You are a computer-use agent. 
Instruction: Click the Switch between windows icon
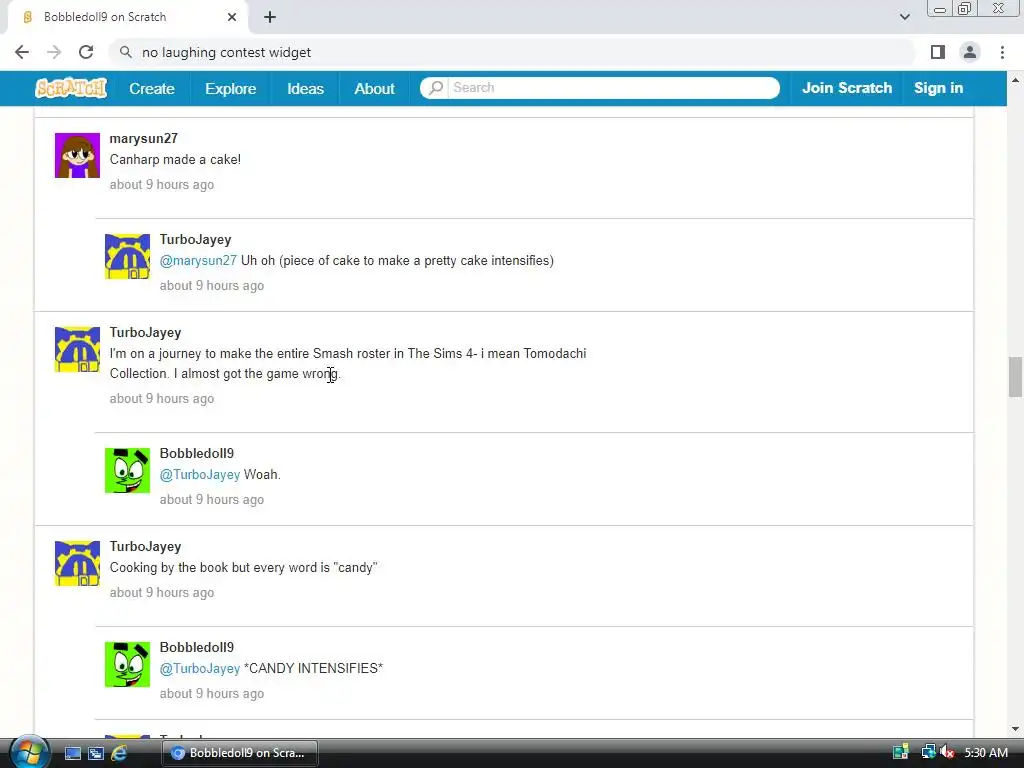95,753
